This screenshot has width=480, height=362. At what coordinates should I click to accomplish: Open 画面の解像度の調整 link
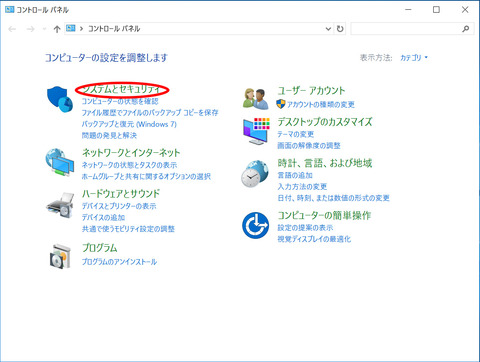pos(309,145)
